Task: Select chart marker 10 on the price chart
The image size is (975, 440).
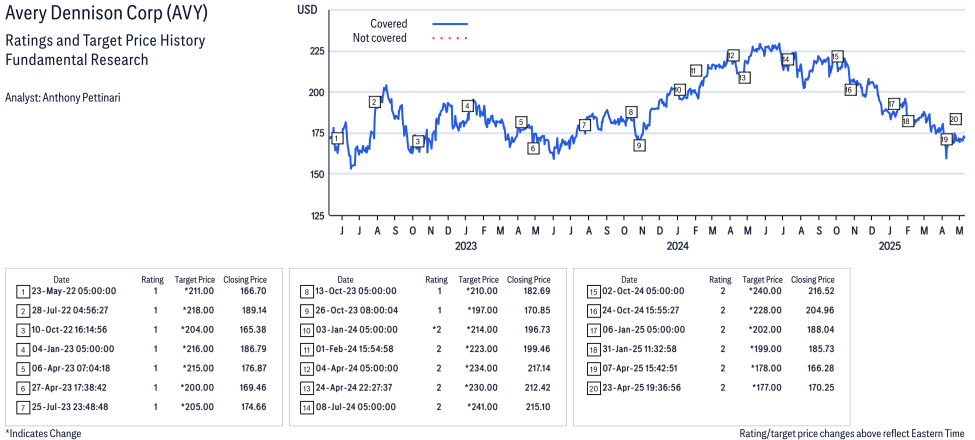Action: click(x=679, y=89)
